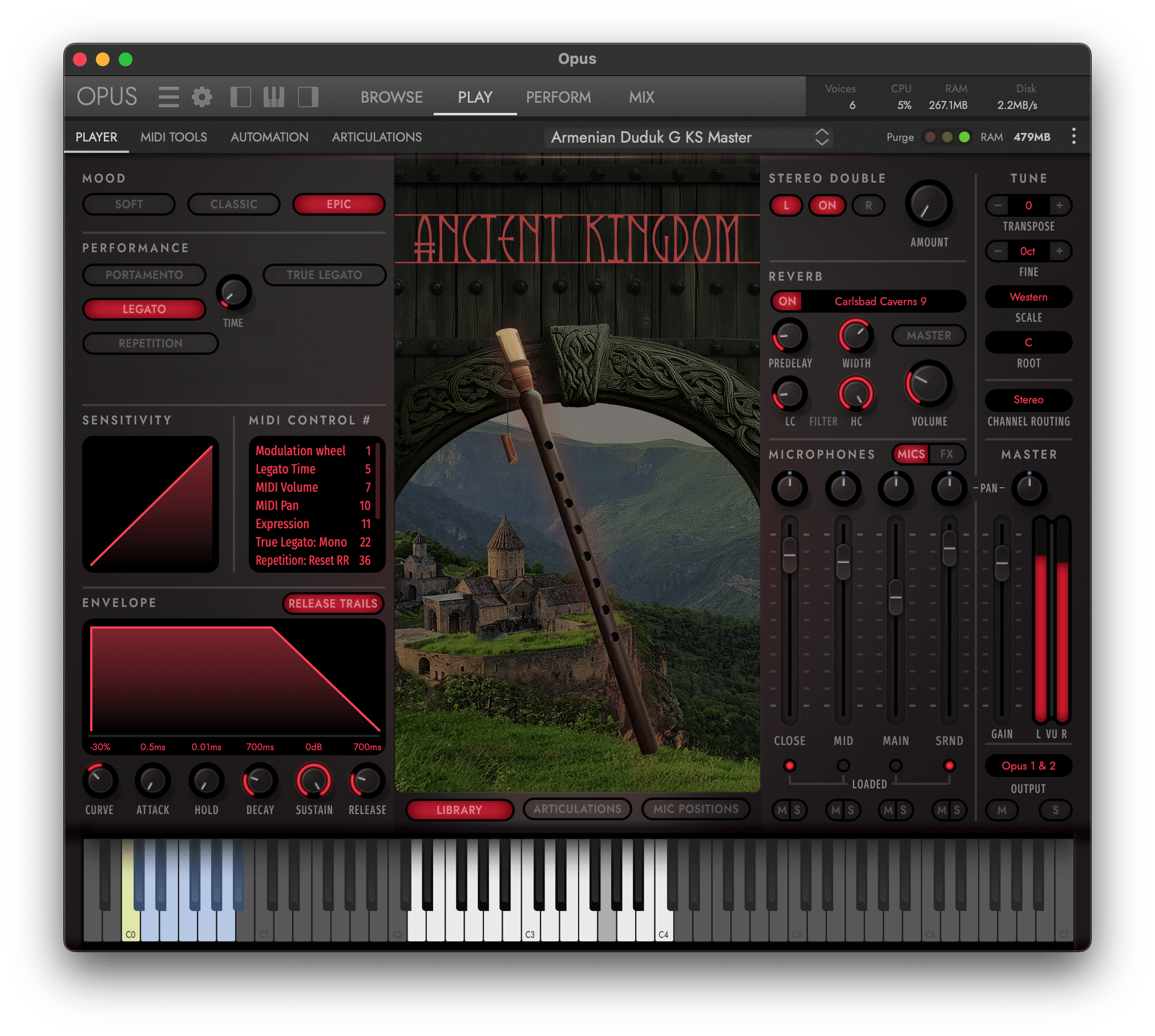The width and height of the screenshot is (1155, 1036).
Task: Click the Mic Positions button
Action: tap(696, 809)
